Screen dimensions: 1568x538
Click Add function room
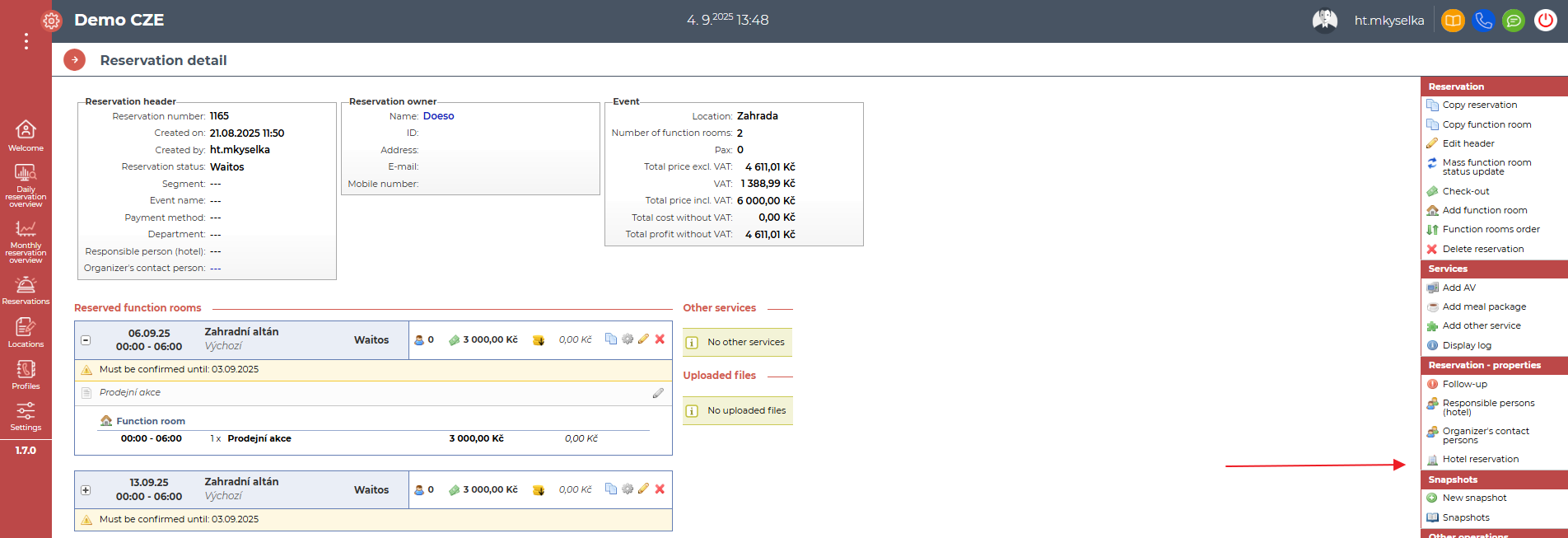[x=1484, y=210]
